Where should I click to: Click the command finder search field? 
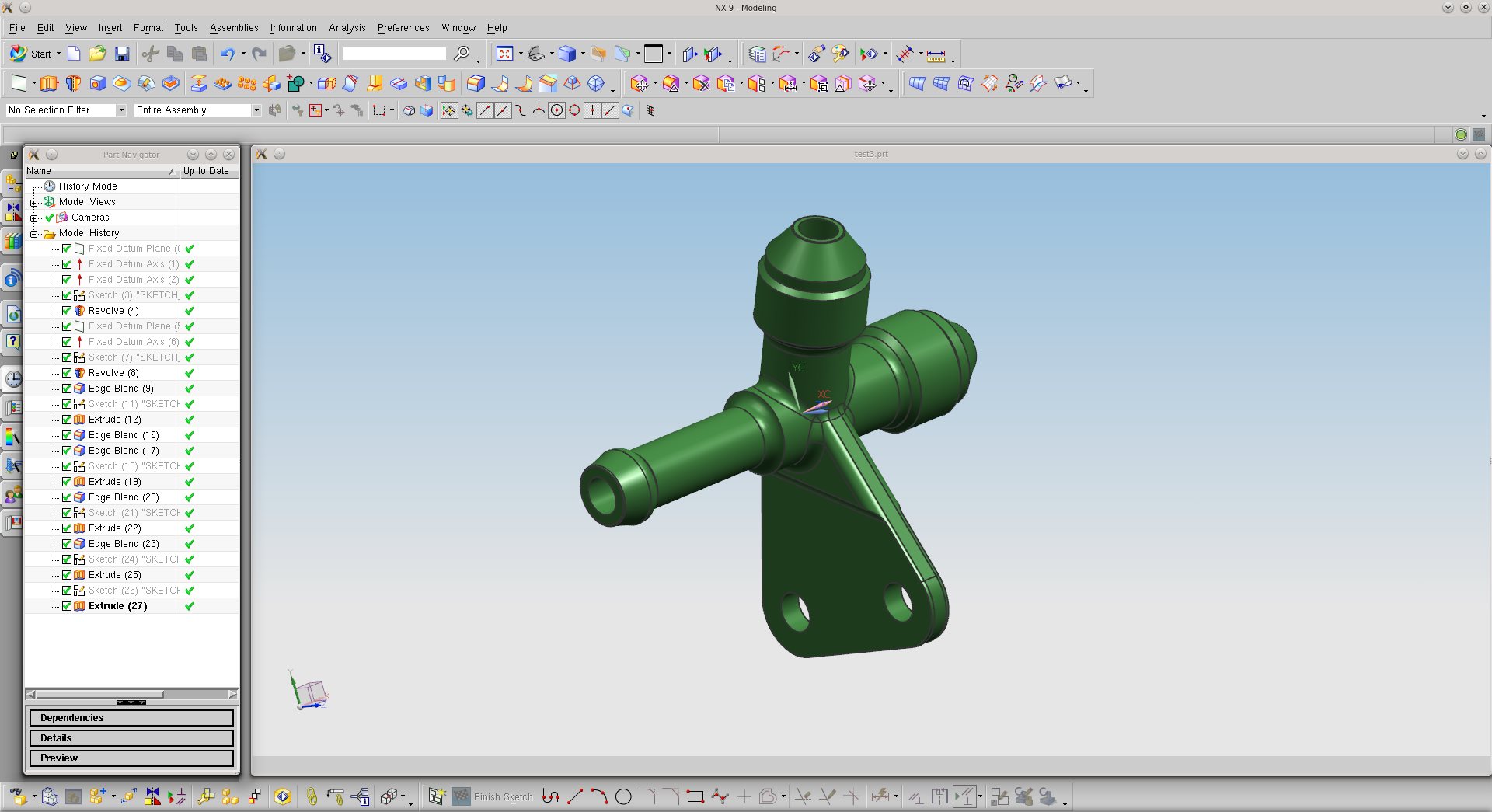point(395,54)
